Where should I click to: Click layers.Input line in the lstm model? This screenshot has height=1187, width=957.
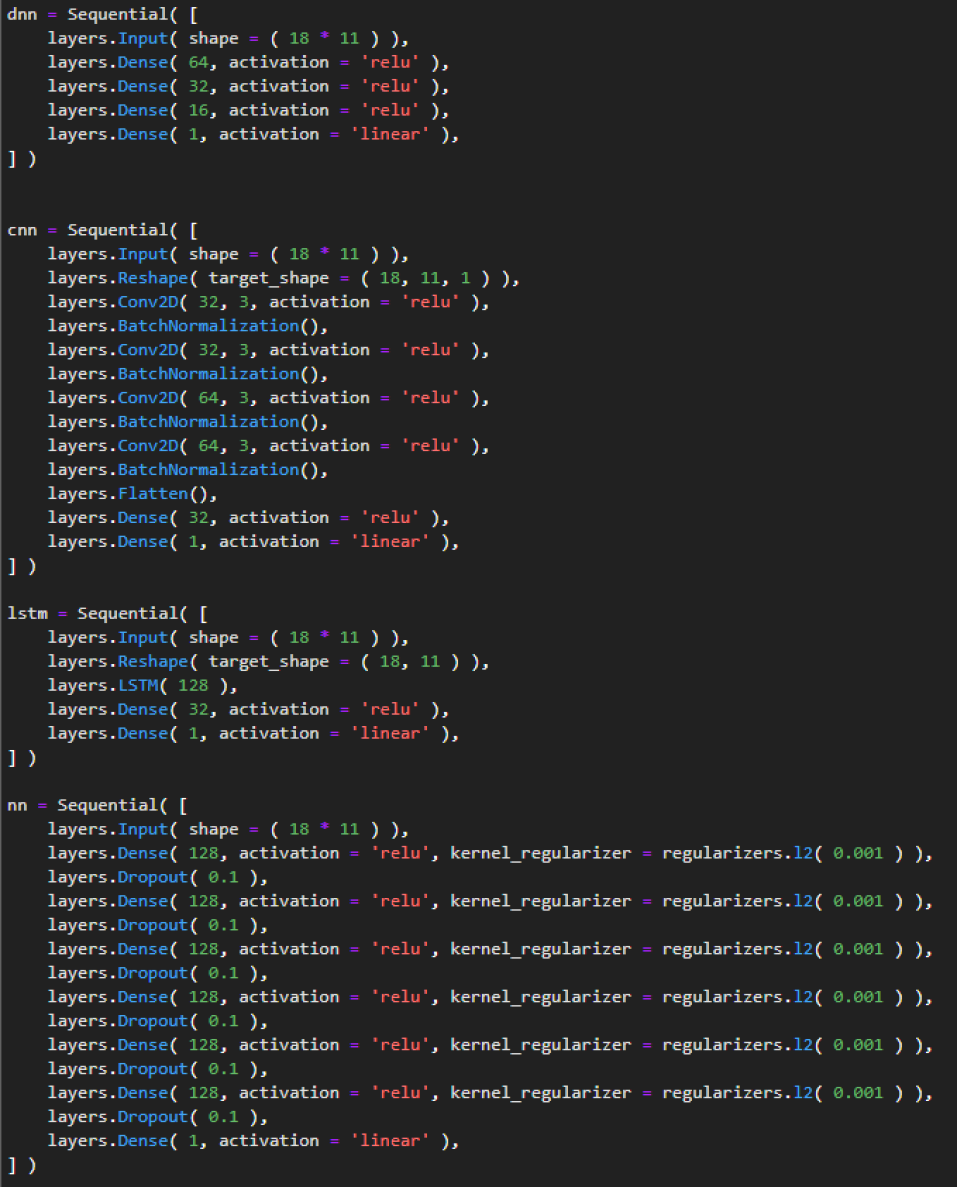228,637
